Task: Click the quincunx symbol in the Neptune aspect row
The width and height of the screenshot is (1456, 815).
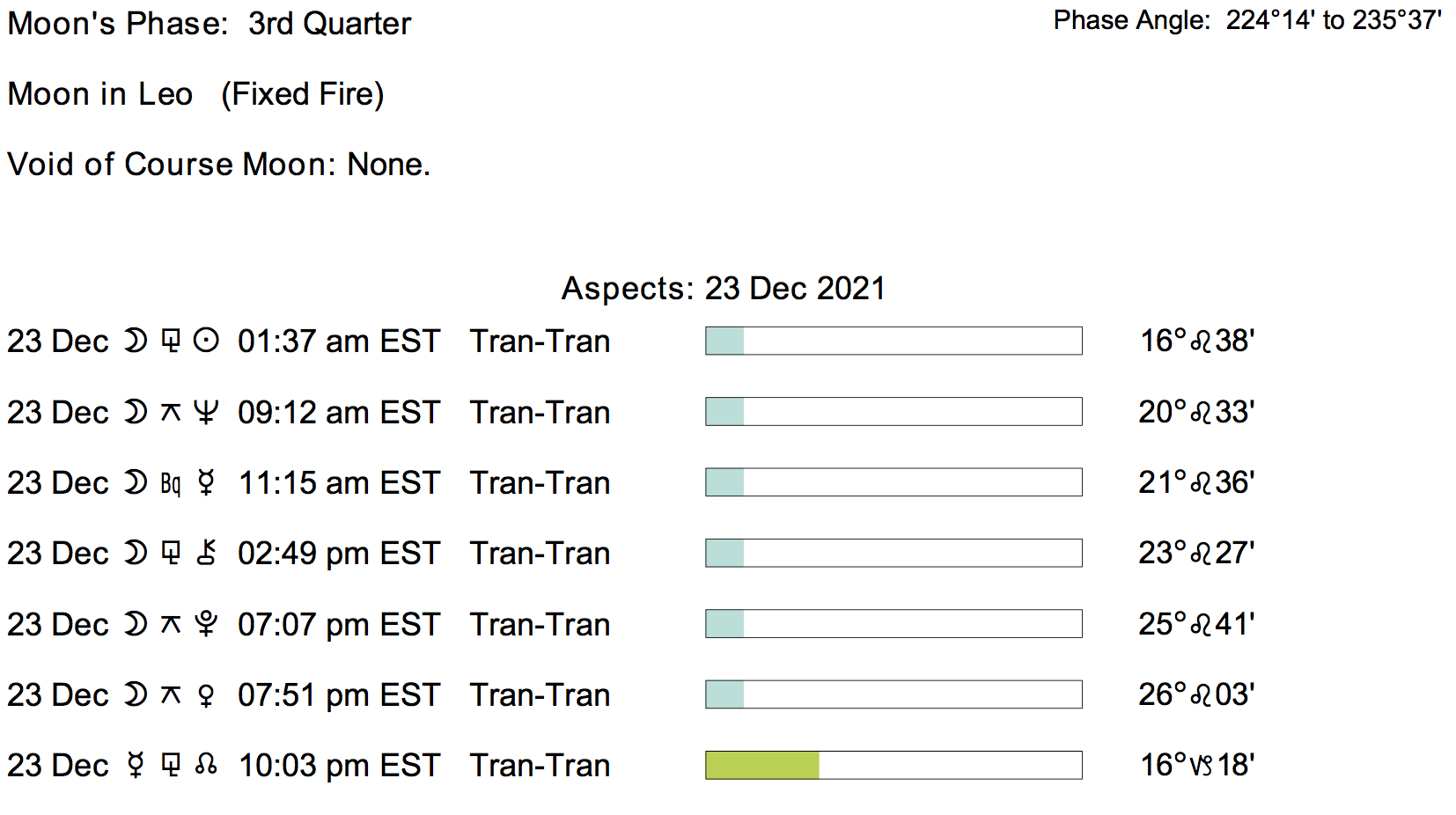Action: coord(171,412)
